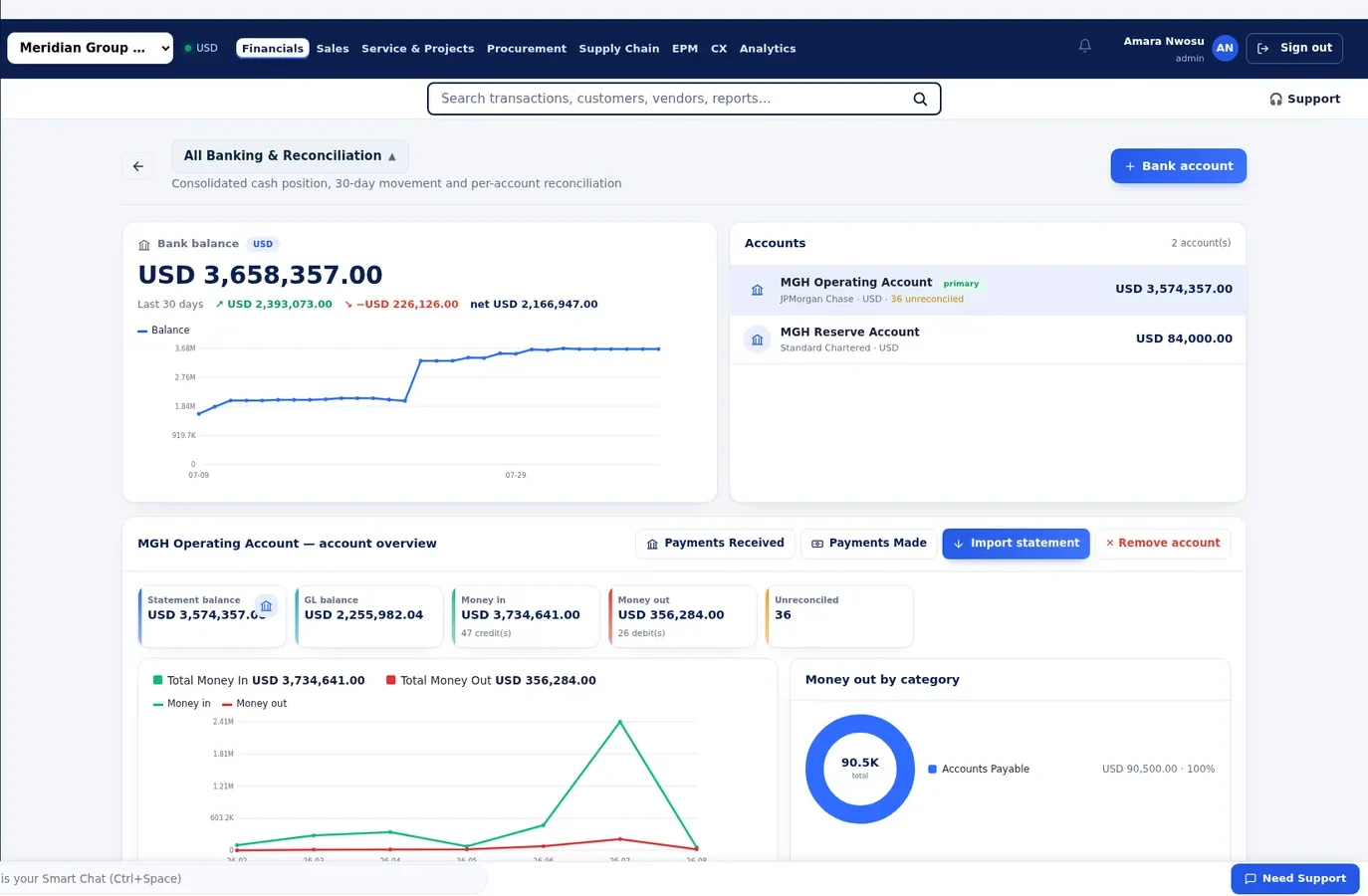Toggle Money out legend series

(254, 704)
